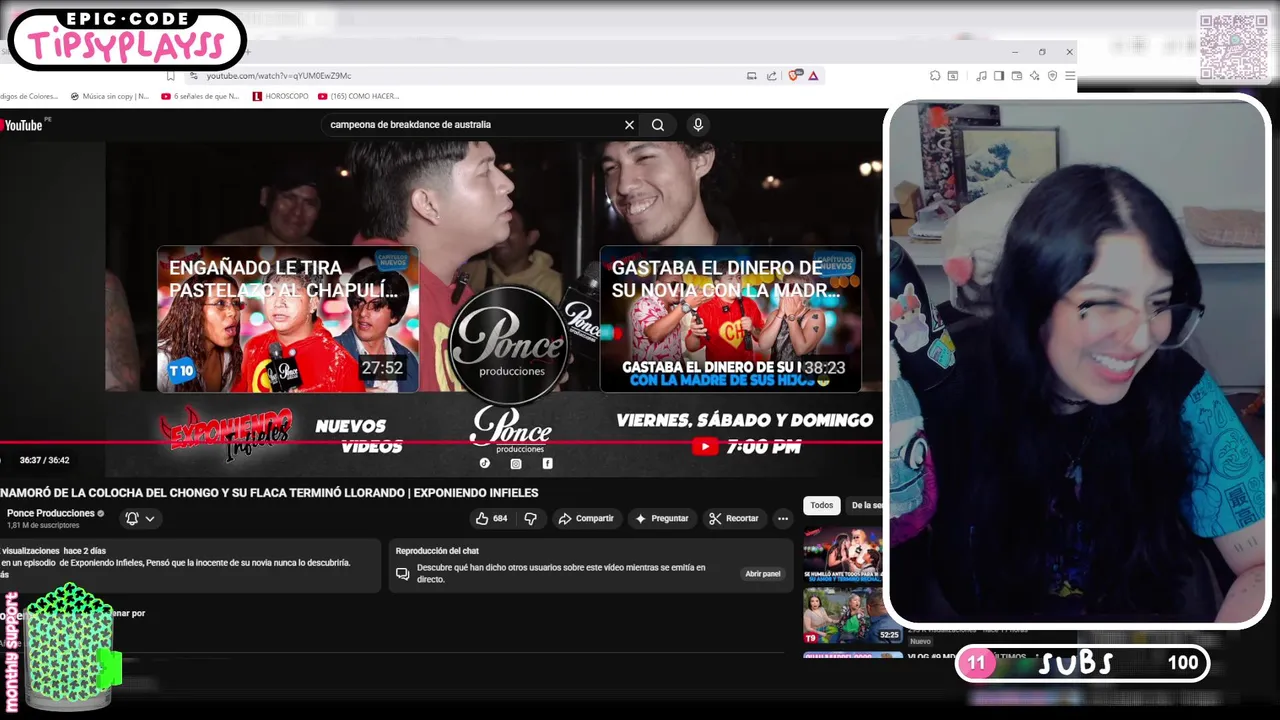Toggle the browser sidebar panel icon
The width and height of the screenshot is (1280, 720).
(998, 76)
